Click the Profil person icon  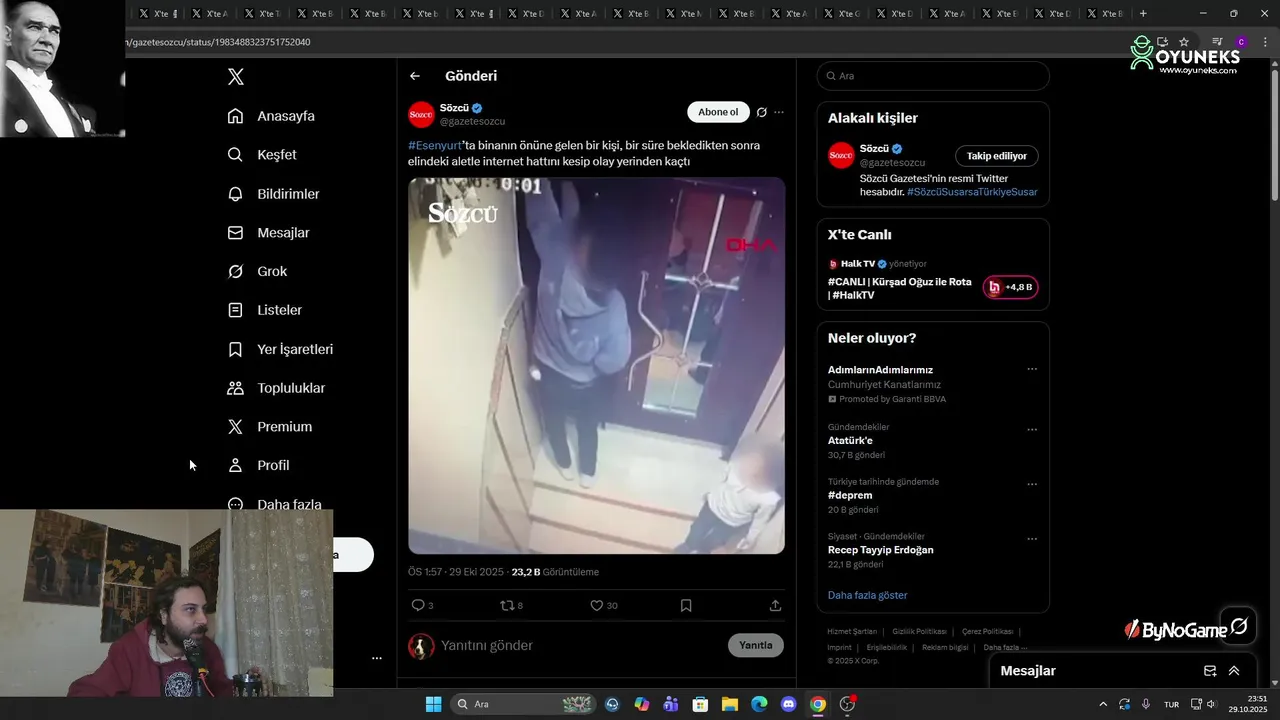click(x=235, y=465)
